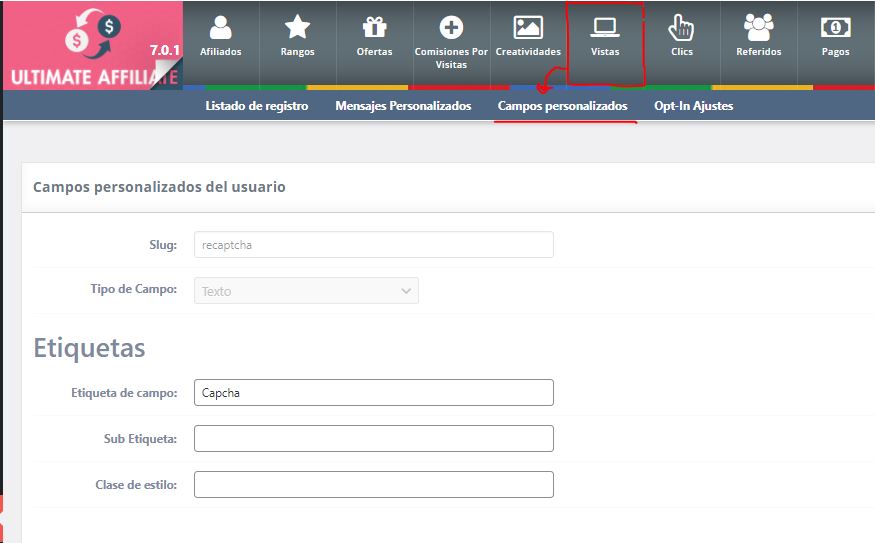This screenshot has height=543, width=875.
Task: Select the Campos personalizados tab
Action: point(562,106)
